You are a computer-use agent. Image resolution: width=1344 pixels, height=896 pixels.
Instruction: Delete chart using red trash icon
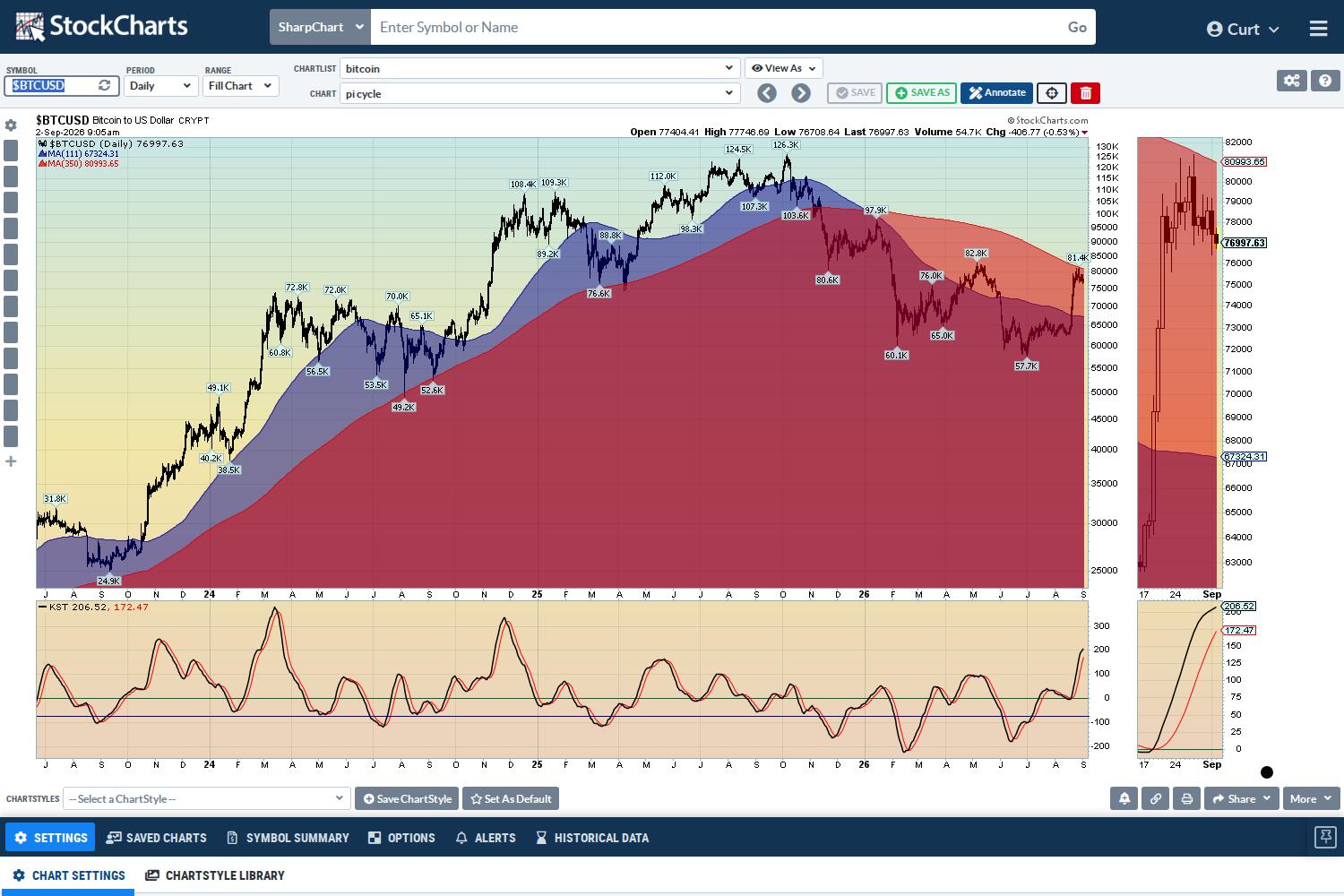(1086, 93)
